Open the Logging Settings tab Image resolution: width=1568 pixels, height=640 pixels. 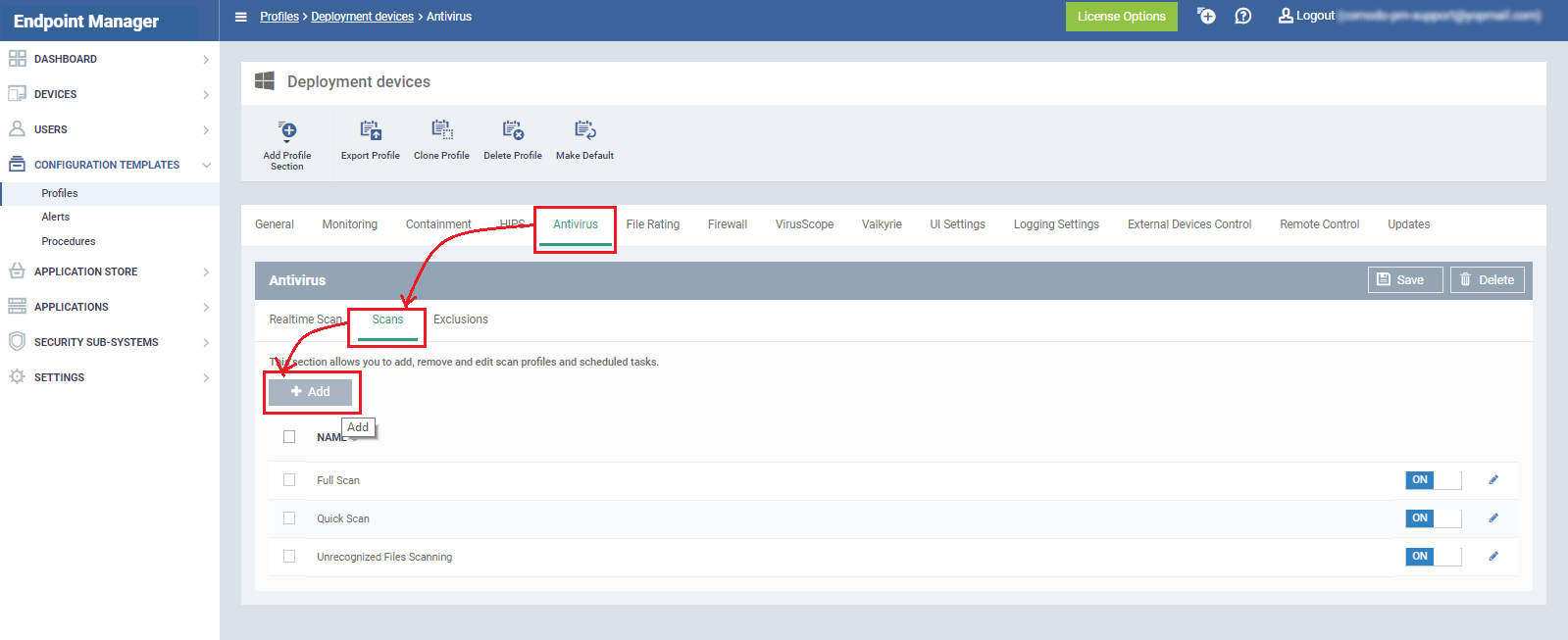pyautogui.click(x=1056, y=224)
